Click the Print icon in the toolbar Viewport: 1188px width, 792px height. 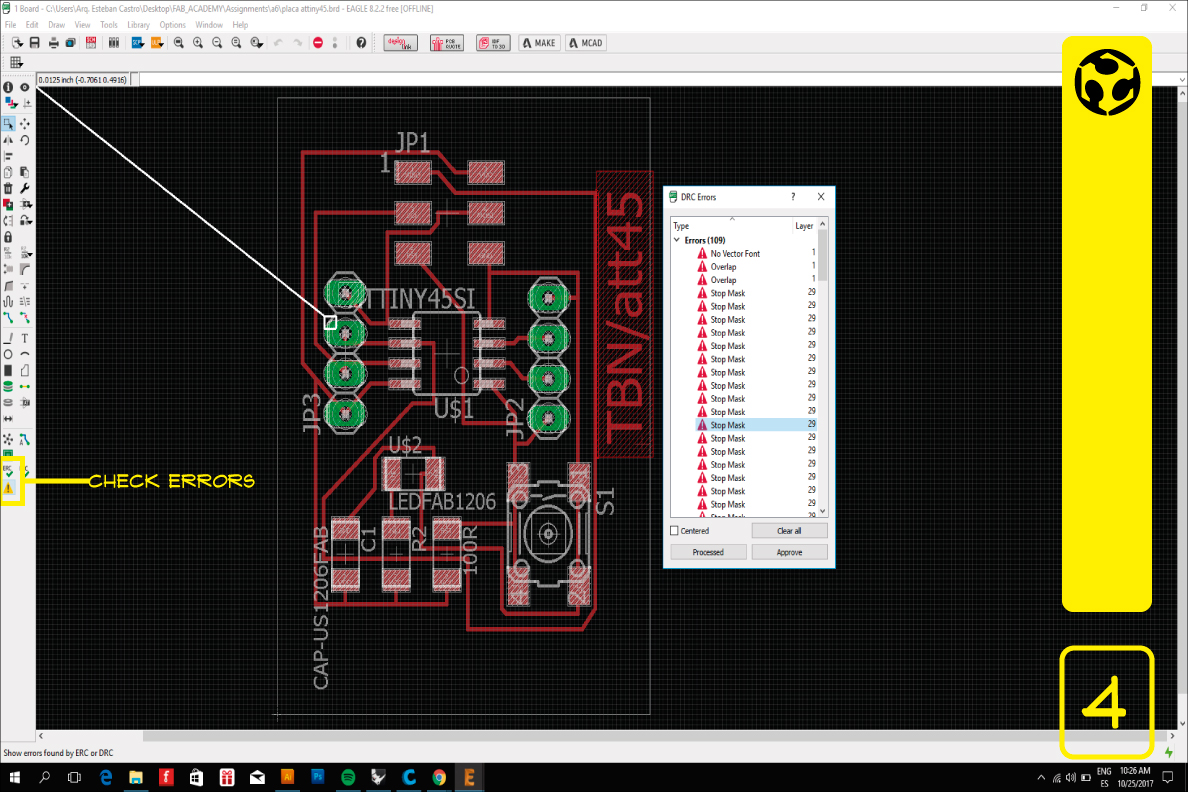coord(52,43)
